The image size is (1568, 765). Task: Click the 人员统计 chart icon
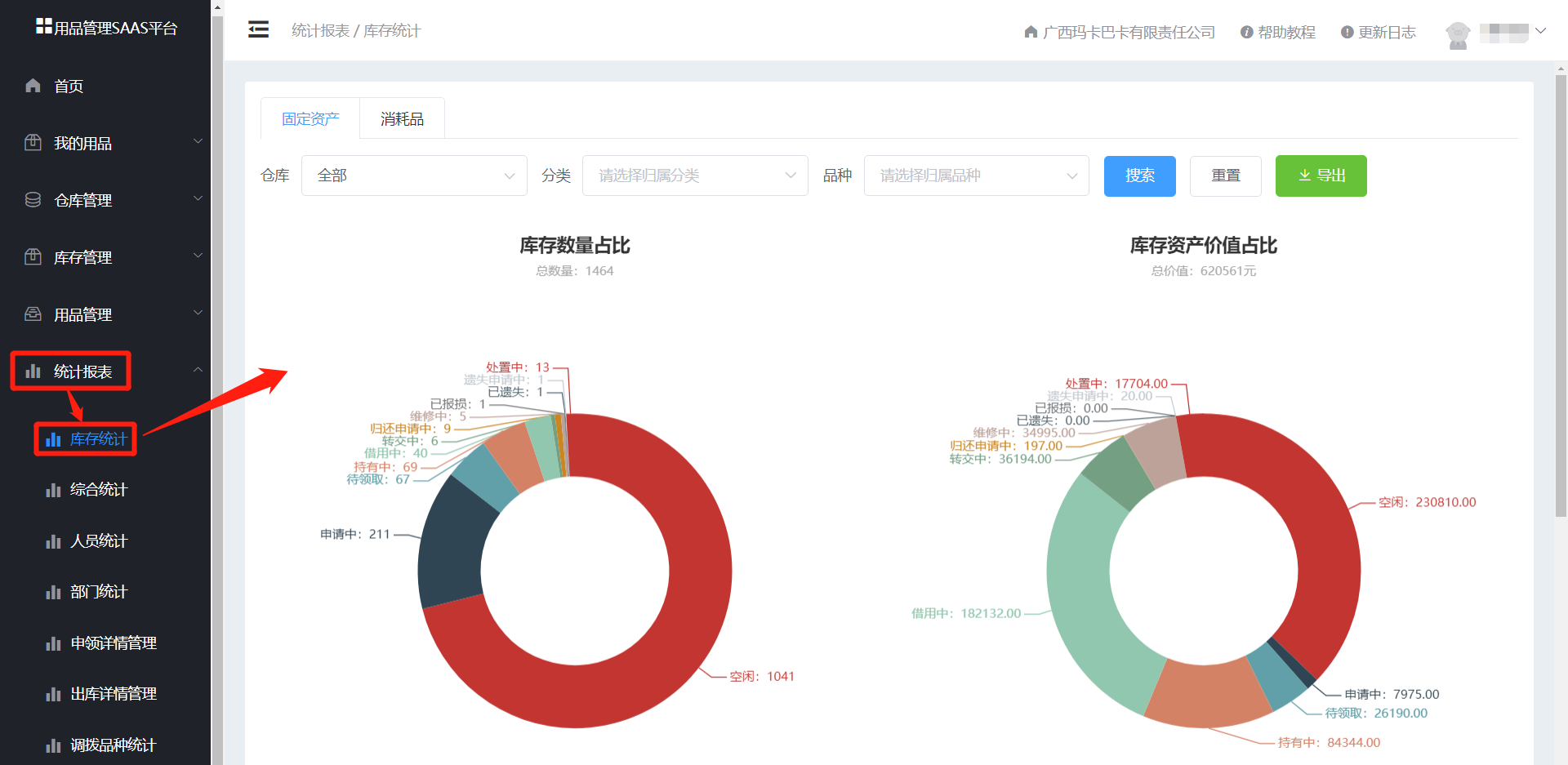pos(53,541)
